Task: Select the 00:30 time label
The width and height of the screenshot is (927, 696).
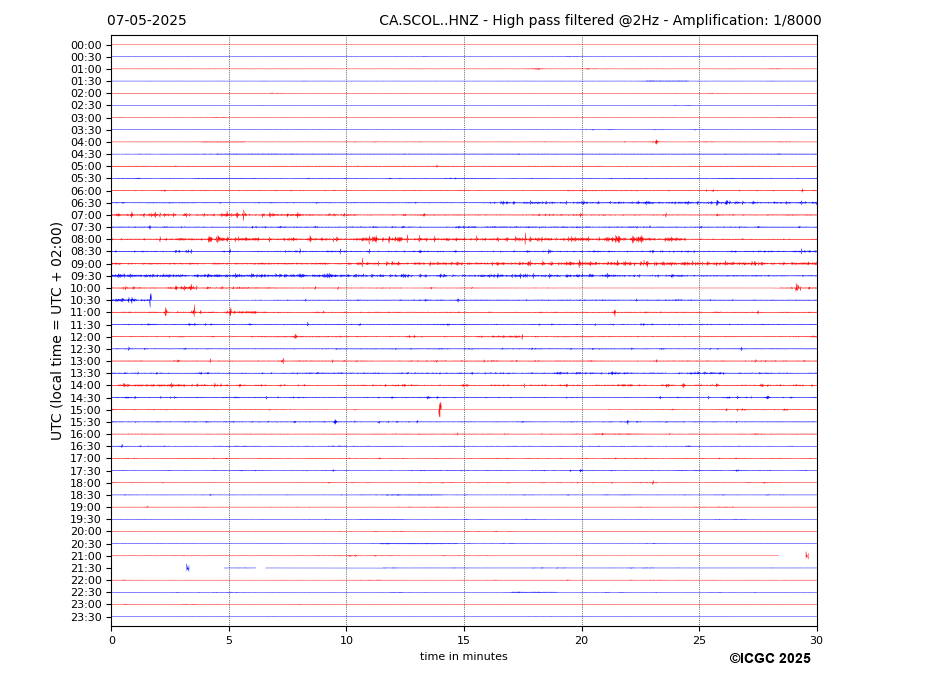Action: pyautogui.click(x=86, y=57)
